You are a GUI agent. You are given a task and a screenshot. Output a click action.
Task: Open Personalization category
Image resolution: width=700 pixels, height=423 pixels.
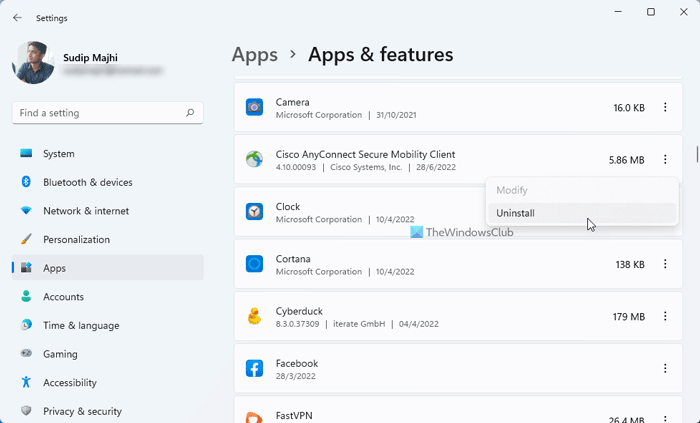[x=108, y=239]
